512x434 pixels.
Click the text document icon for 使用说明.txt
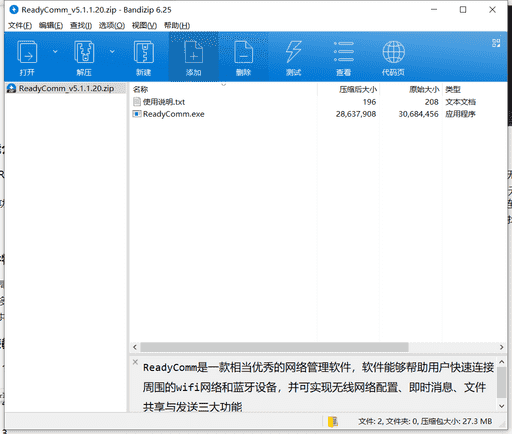click(137, 101)
